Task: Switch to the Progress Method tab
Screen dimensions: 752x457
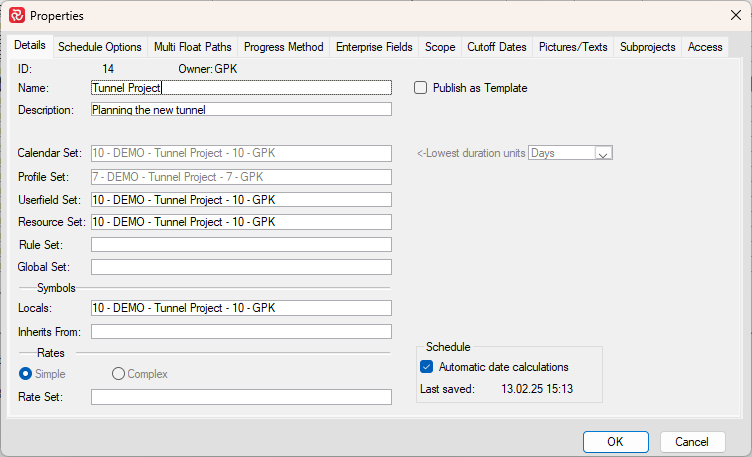Action: pyautogui.click(x=283, y=47)
